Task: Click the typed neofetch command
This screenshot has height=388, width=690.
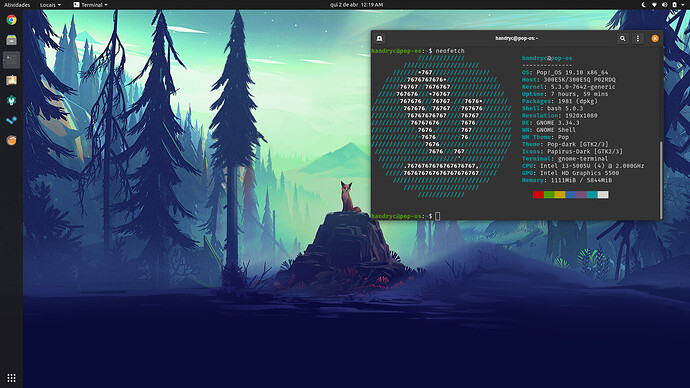Action: coord(450,51)
